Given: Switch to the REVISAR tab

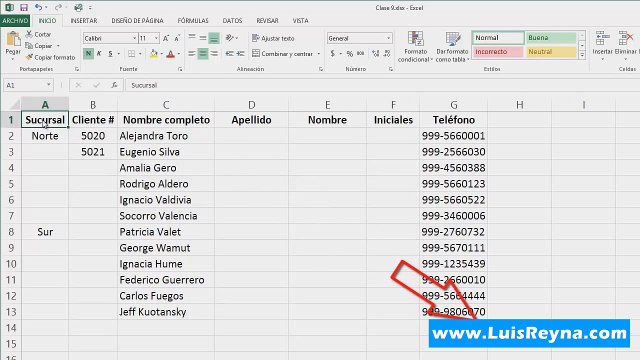Looking at the screenshot, I should 267,20.
